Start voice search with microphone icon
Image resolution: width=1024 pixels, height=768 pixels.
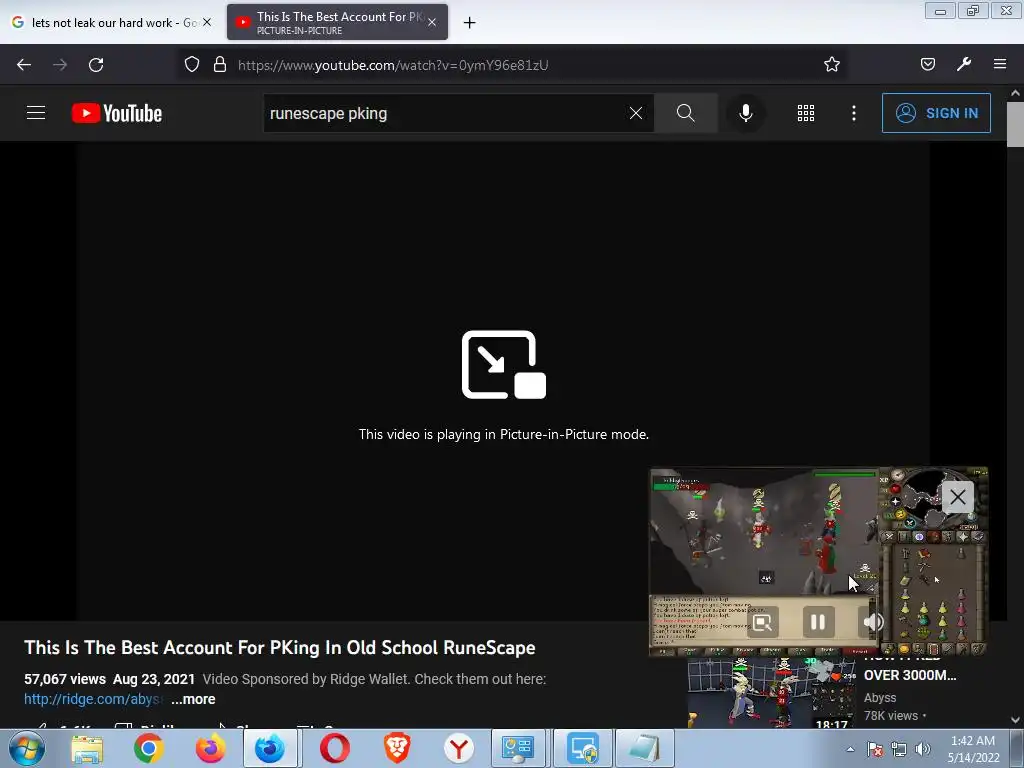[x=745, y=113]
